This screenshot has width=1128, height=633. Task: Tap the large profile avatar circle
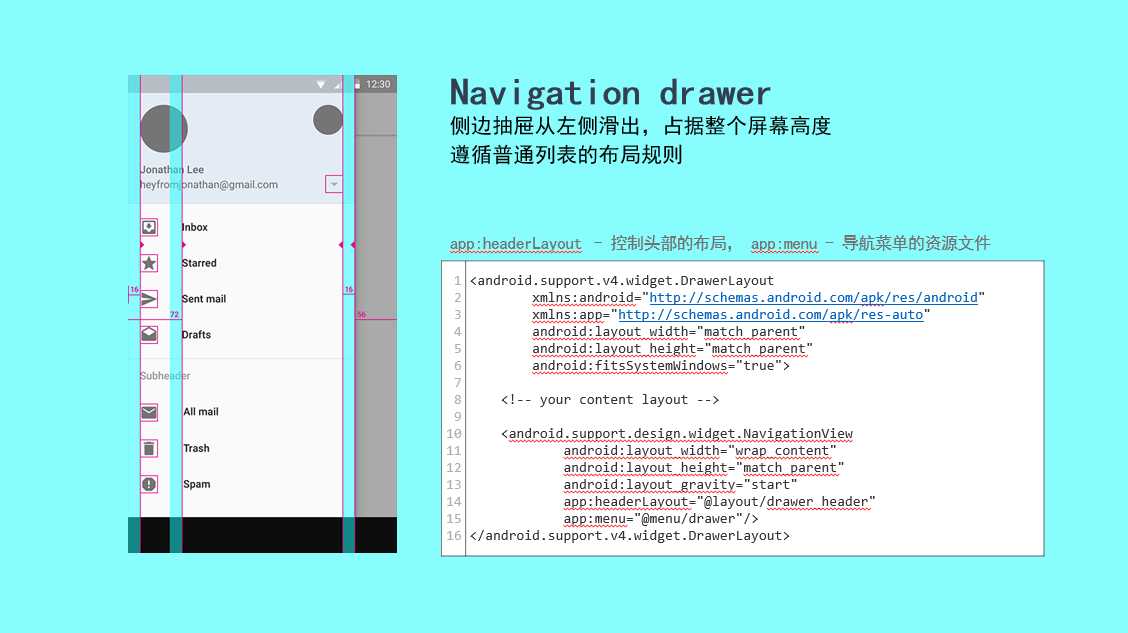pyautogui.click(x=164, y=129)
